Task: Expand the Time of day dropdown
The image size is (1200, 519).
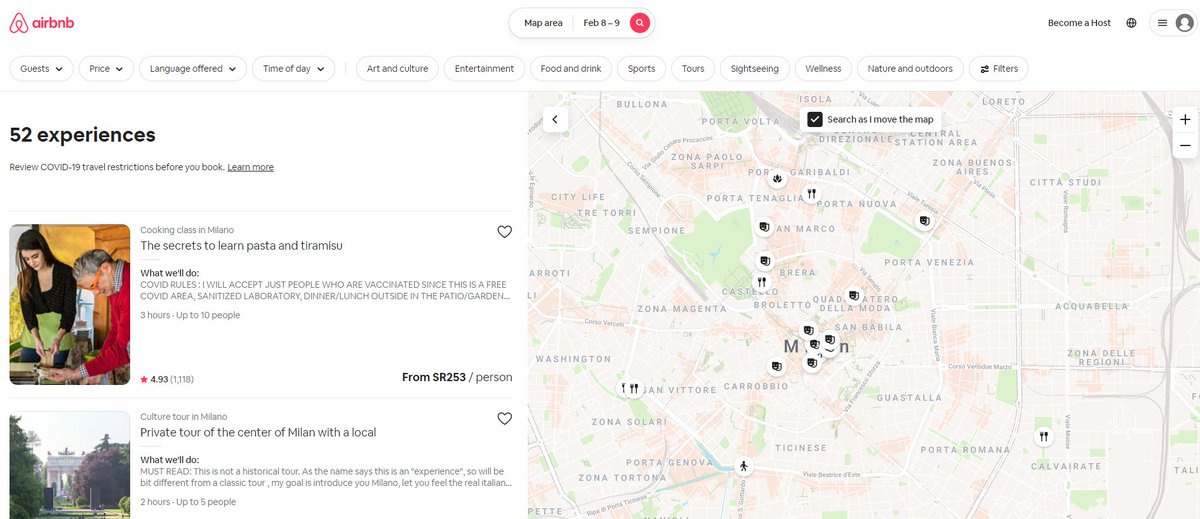Action: pyautogui.click(x=293, y=69)
